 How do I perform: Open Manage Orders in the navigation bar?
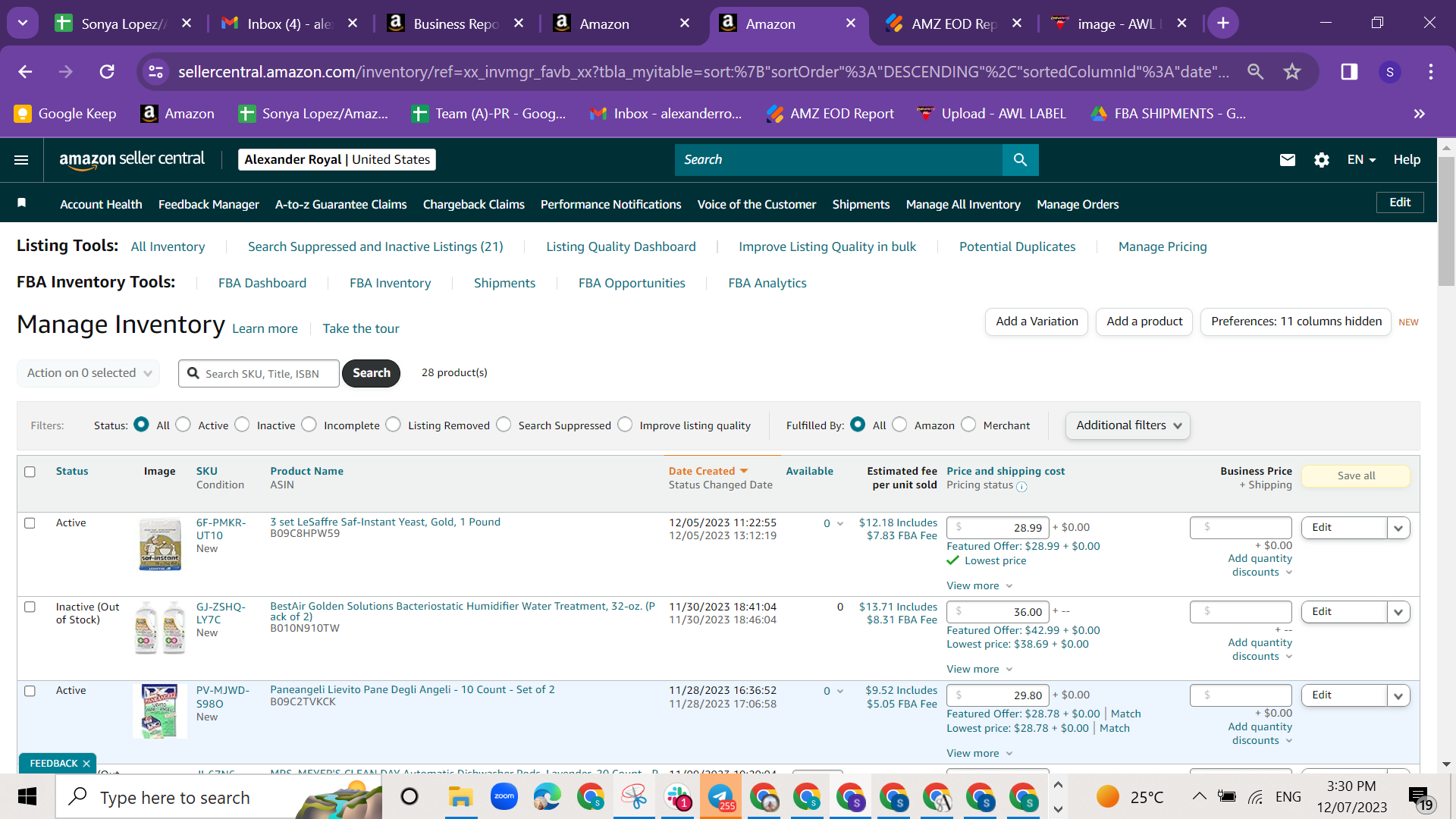click(1078, 205)
